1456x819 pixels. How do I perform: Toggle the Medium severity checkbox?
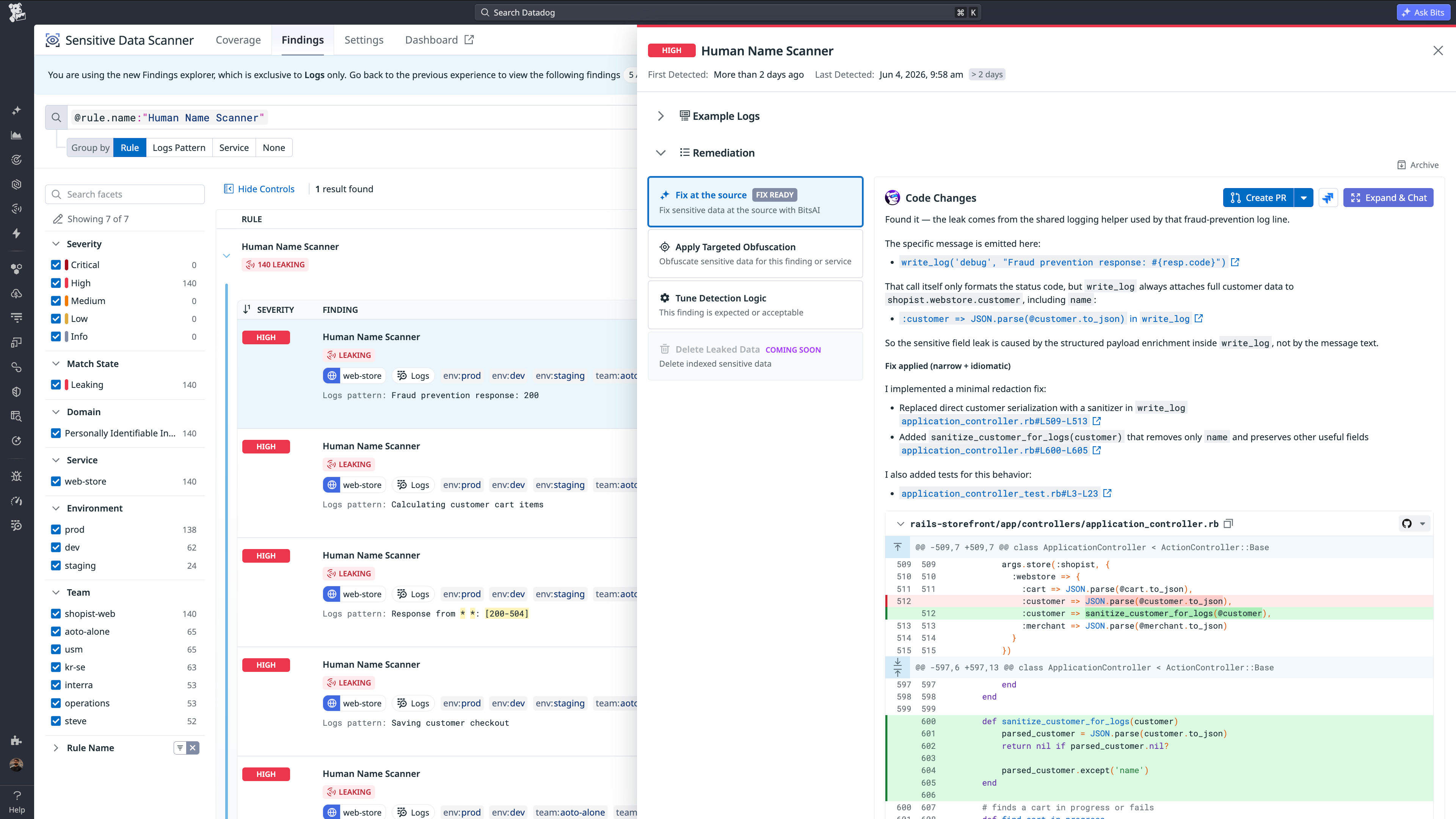[x=56, y=301]
